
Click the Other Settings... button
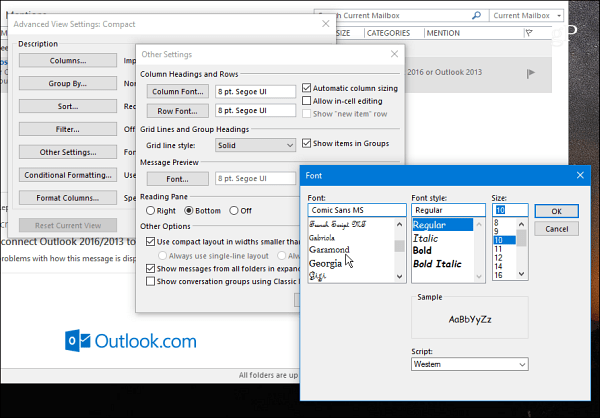[68, 152]
